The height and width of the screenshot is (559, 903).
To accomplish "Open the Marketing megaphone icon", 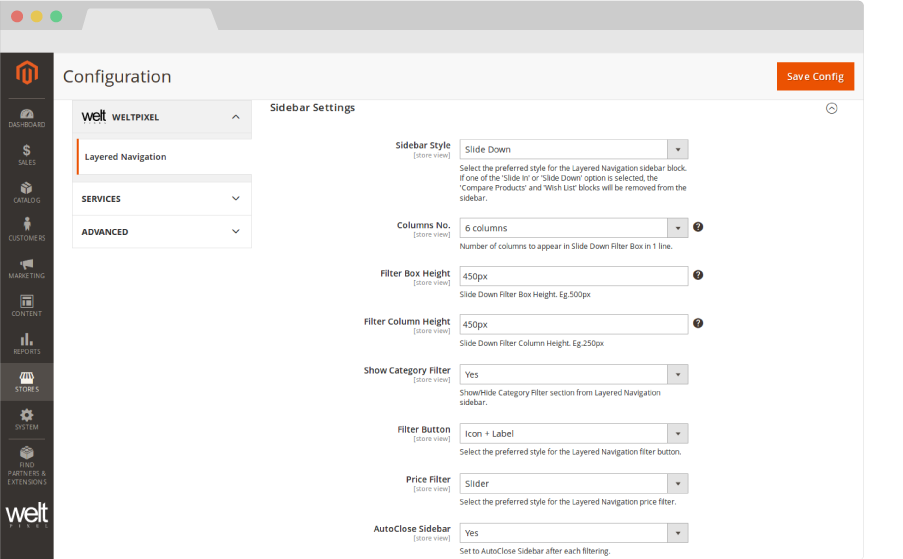I will 27,267.
